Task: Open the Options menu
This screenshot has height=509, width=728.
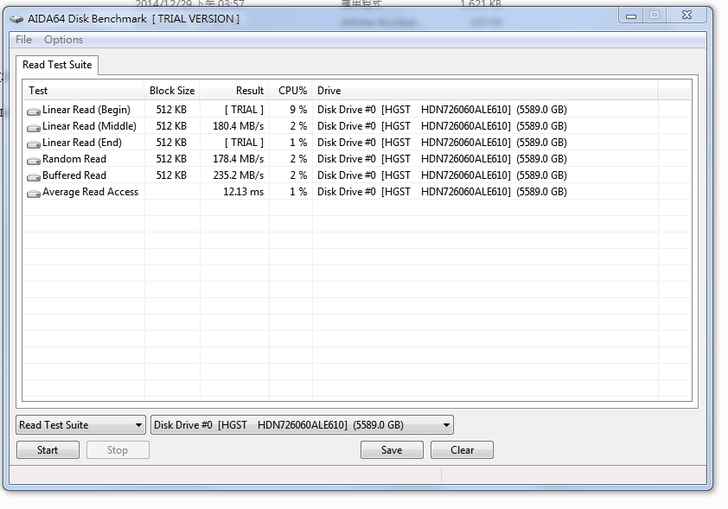Action: pyautogui.click(x=63, y=39)
